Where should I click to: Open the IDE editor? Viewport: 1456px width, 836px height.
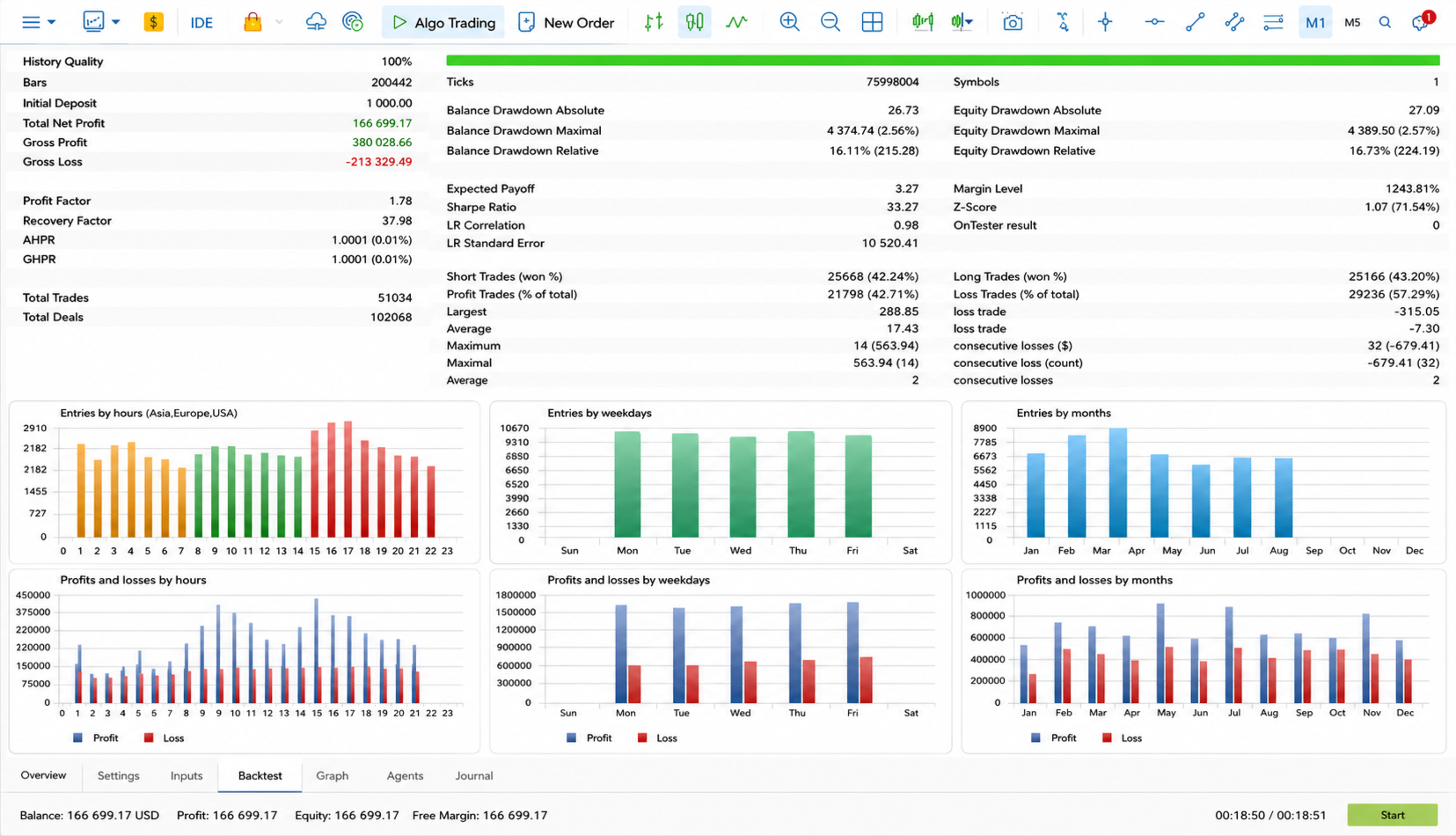click(x=201, y=23)
